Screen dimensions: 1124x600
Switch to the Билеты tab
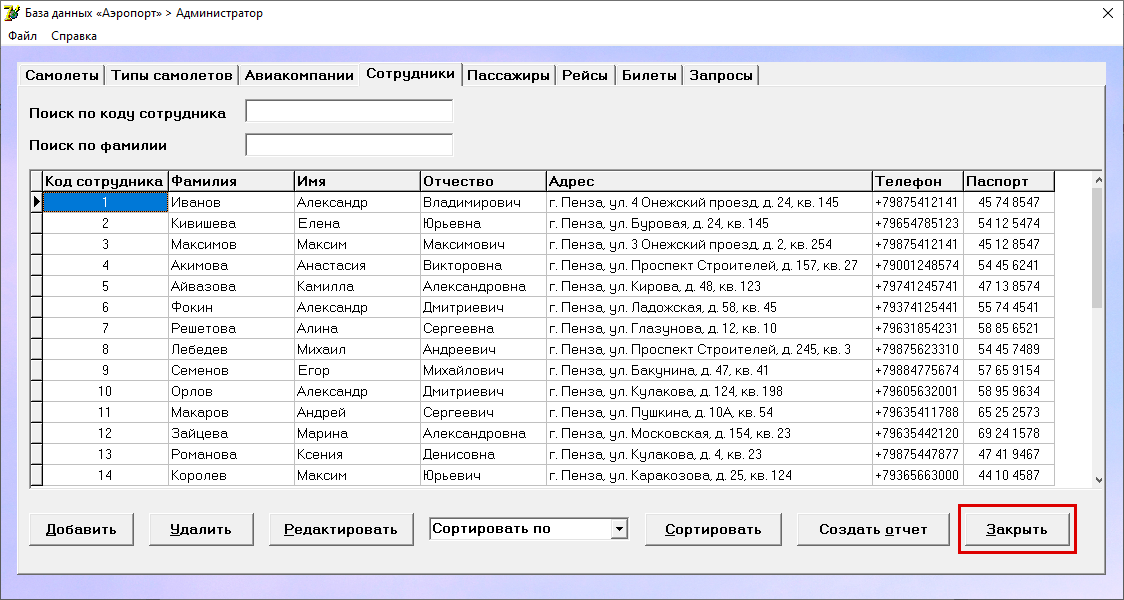pos(649,75)
